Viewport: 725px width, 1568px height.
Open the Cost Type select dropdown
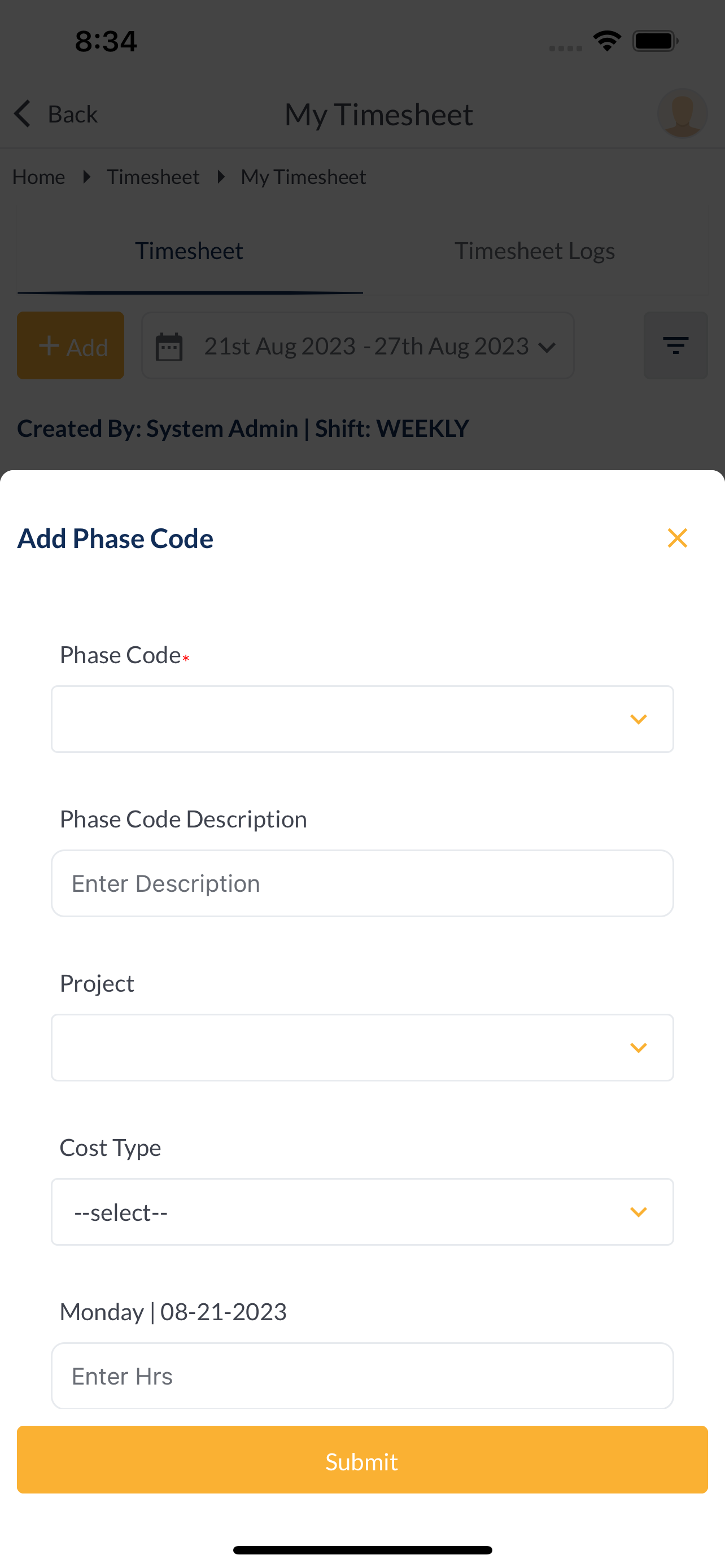(362, 1212)
